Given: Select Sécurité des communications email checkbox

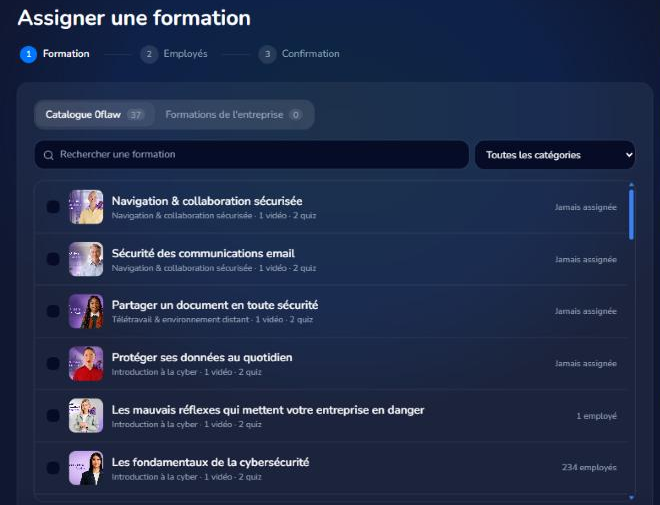Looking at the screenshot, I should click(53, 259).
